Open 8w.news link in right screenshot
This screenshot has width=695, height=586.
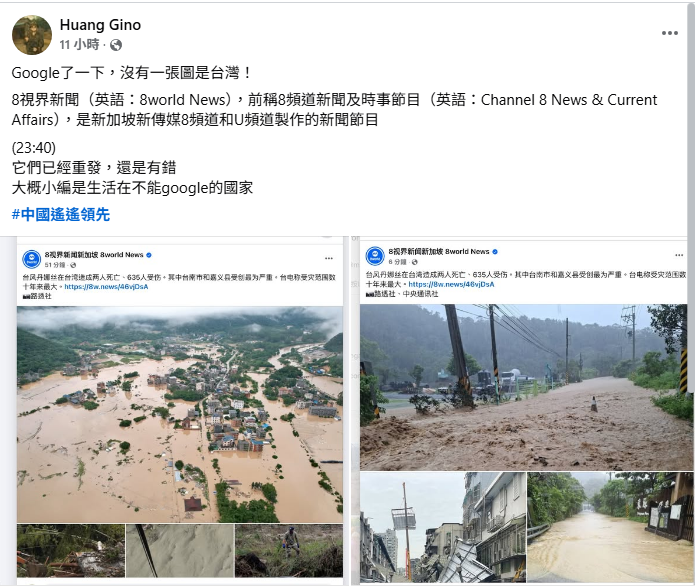451,284
